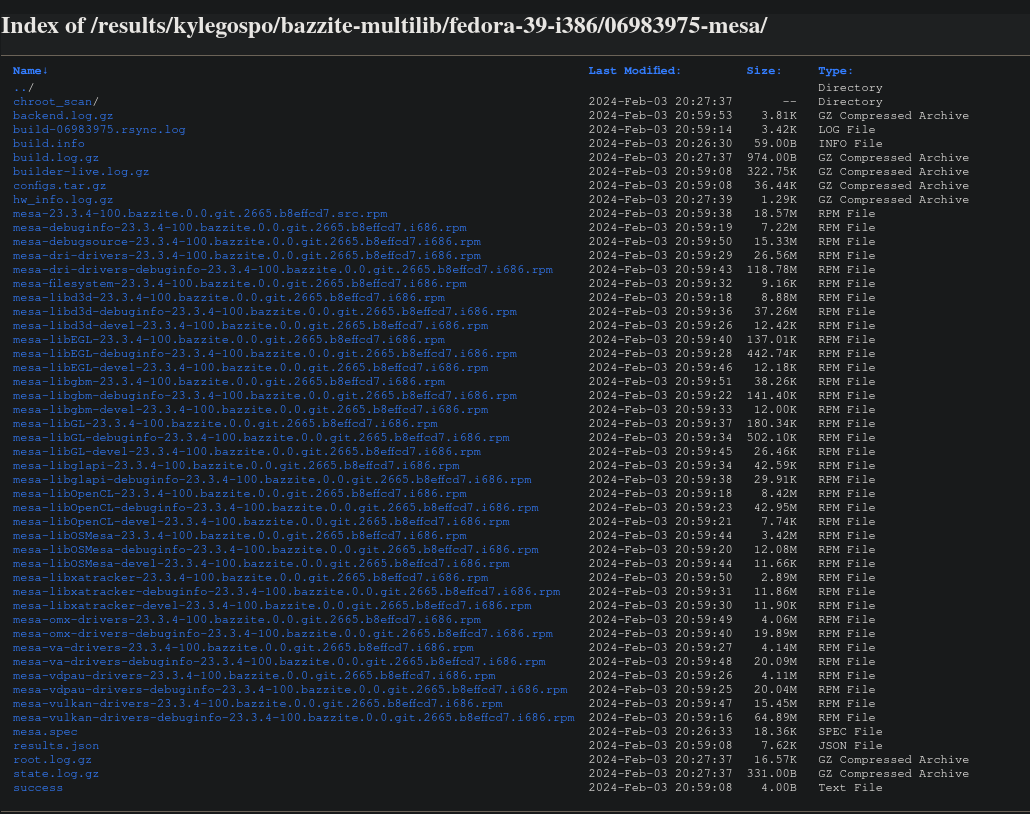Sort listing by Last Modified header

(x=634, y=71)
